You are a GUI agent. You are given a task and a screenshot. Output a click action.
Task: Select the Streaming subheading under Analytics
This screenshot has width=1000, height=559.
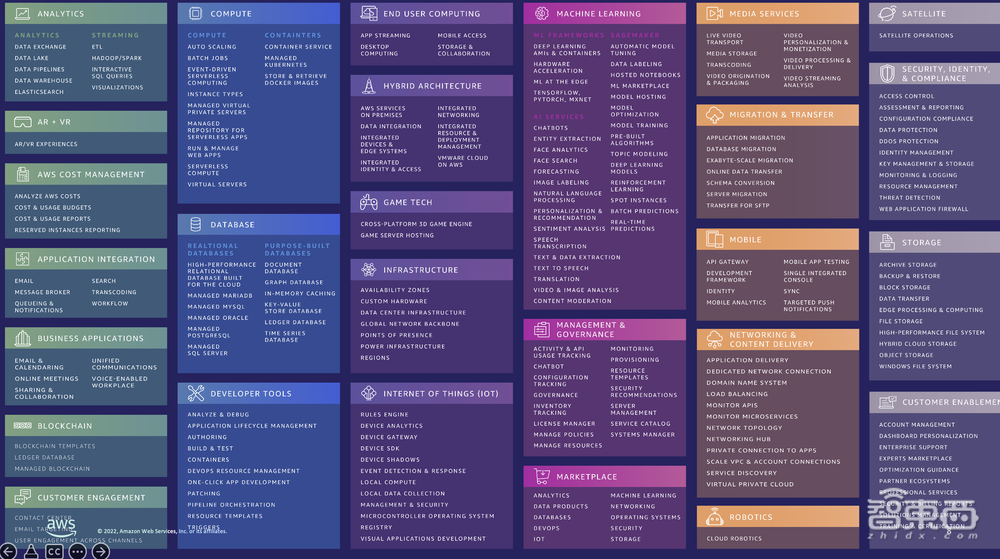115,35
